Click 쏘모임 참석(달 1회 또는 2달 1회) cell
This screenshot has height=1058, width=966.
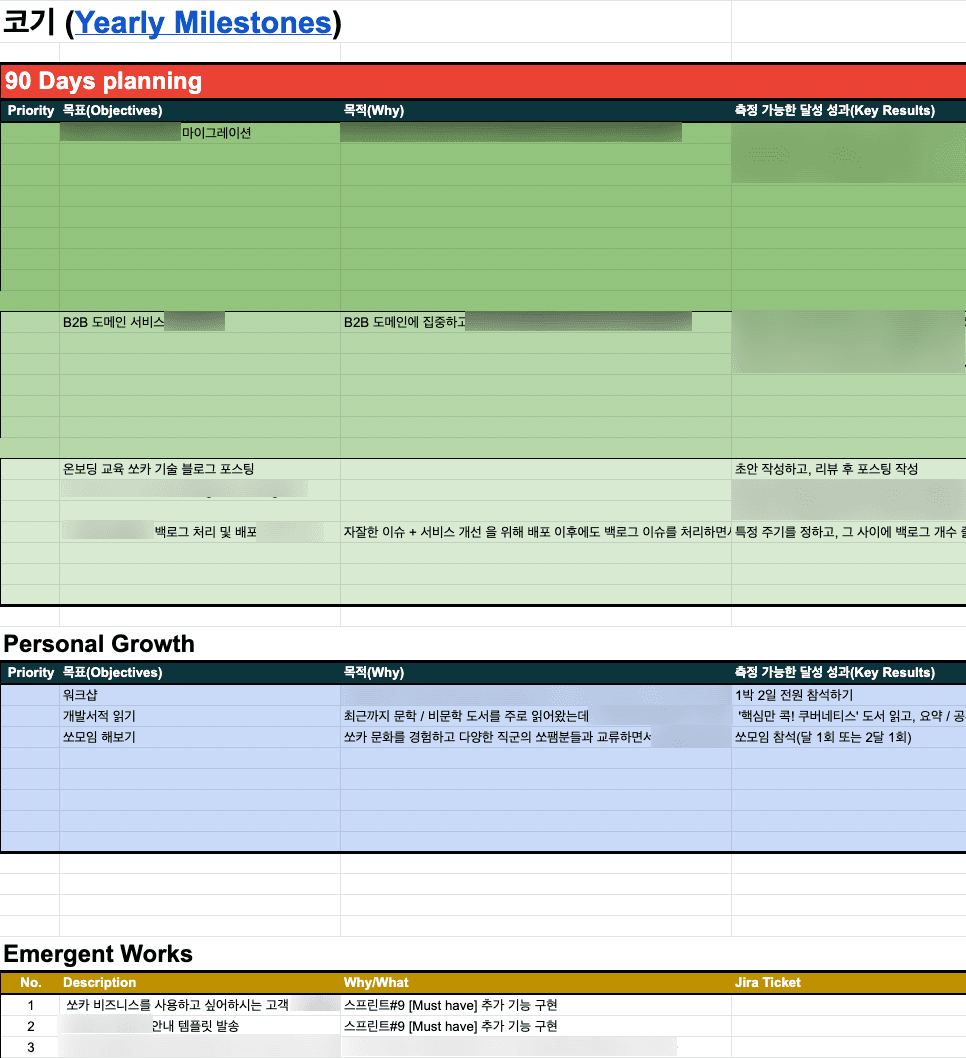pos(849,737)
